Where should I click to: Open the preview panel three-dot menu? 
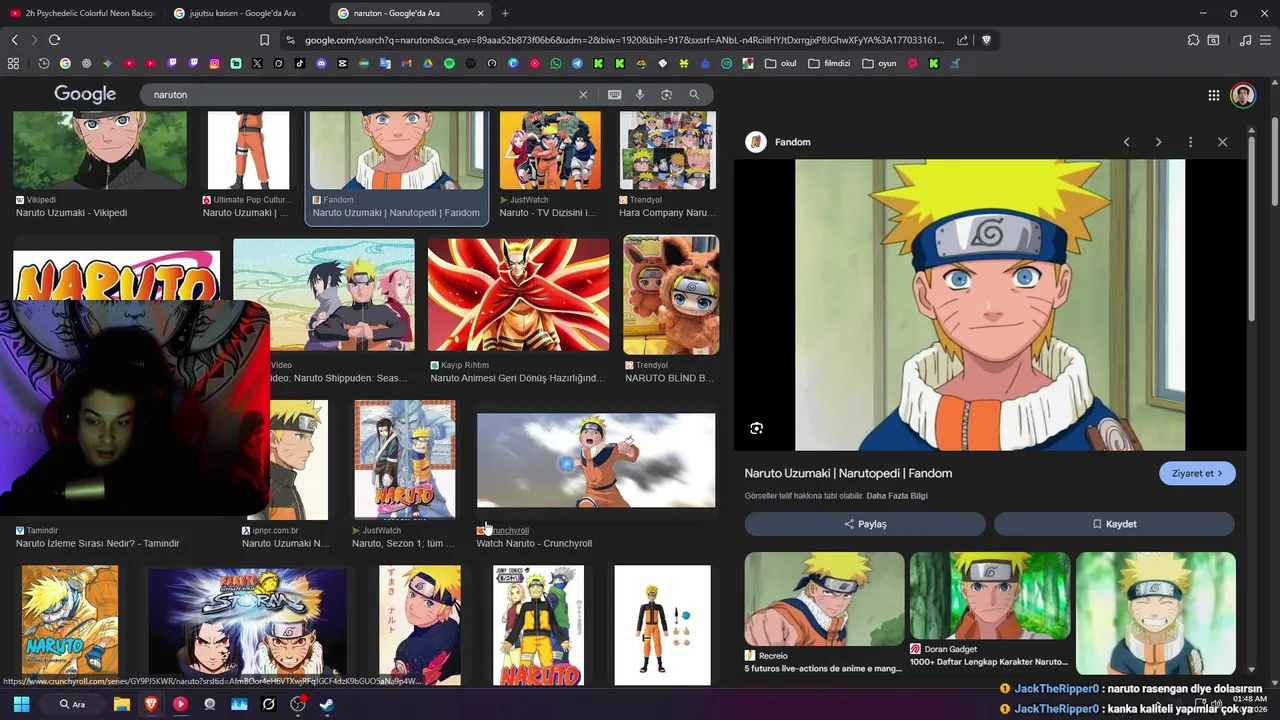tap(1190, 142)
